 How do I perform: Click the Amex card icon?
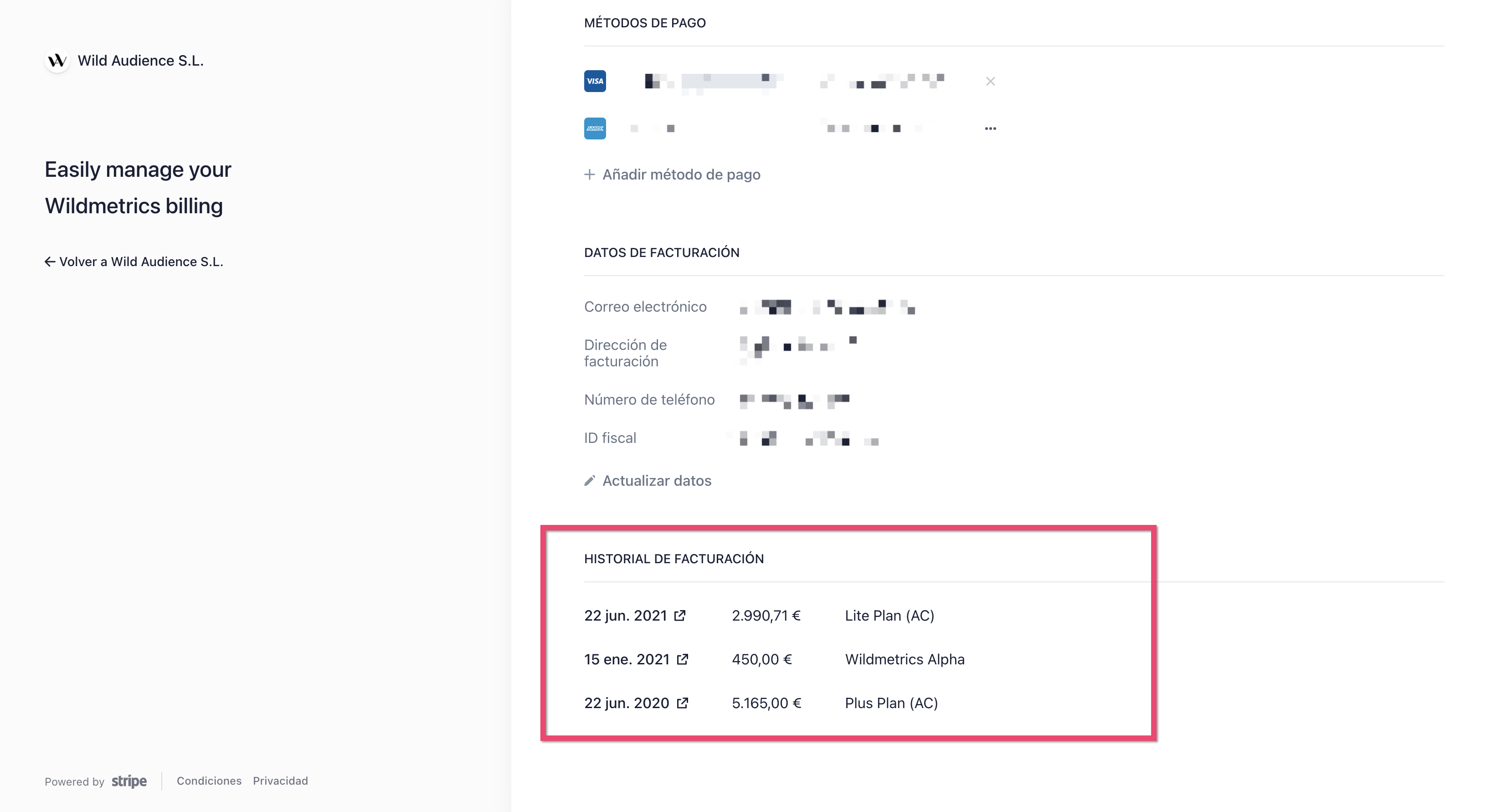(x=594, y=128)
